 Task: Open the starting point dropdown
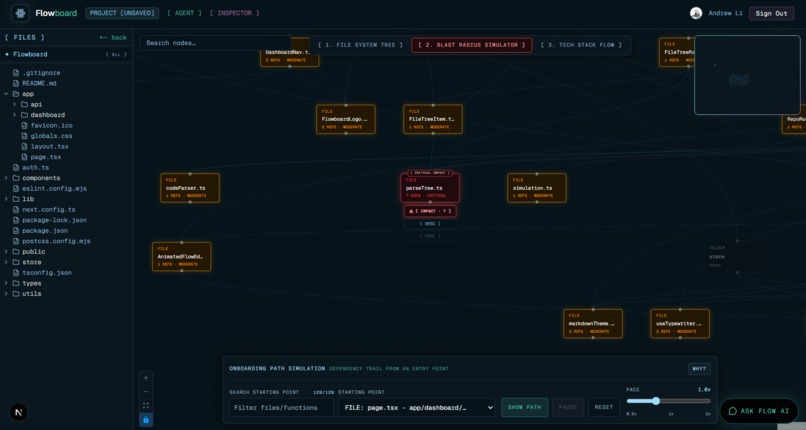tap(416, 407)
